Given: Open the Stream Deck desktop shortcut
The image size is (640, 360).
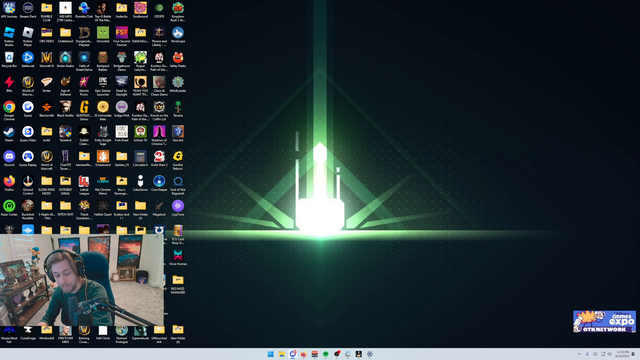Looking at the screenshot, I should point(28,10).
